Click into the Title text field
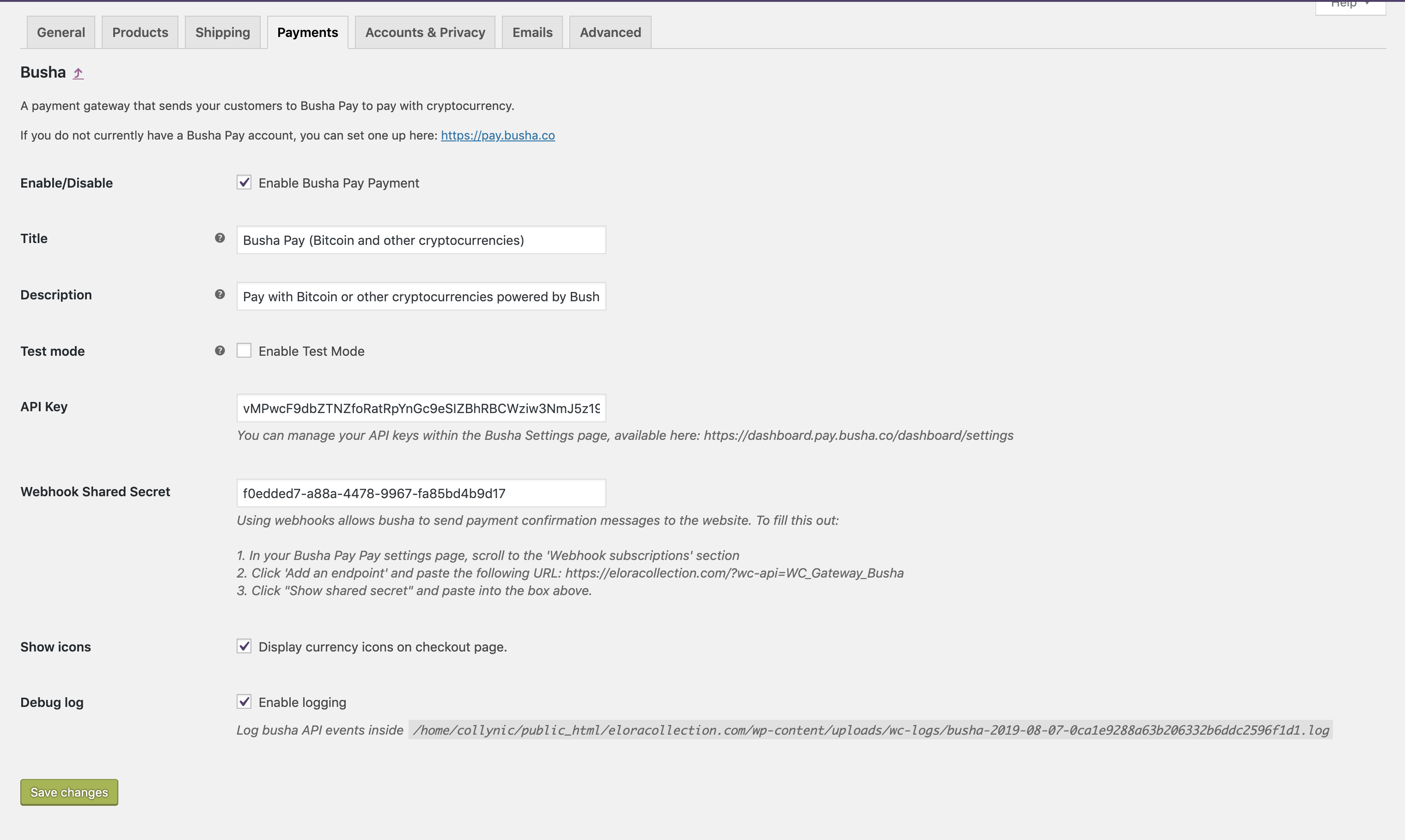The width and height of the screenshot is (1405, 840). 421,240
